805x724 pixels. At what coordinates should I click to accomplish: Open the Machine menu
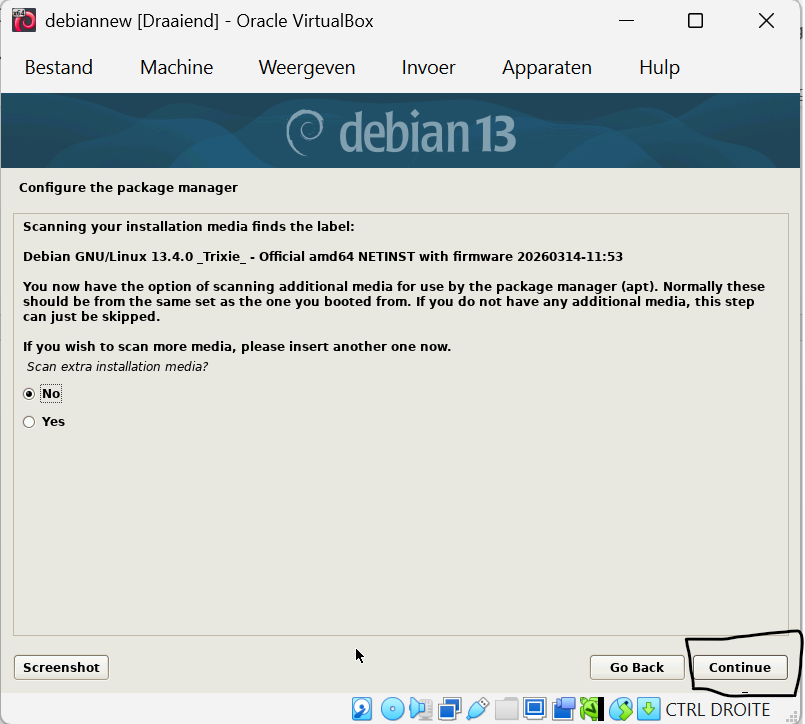click(177, 67)
